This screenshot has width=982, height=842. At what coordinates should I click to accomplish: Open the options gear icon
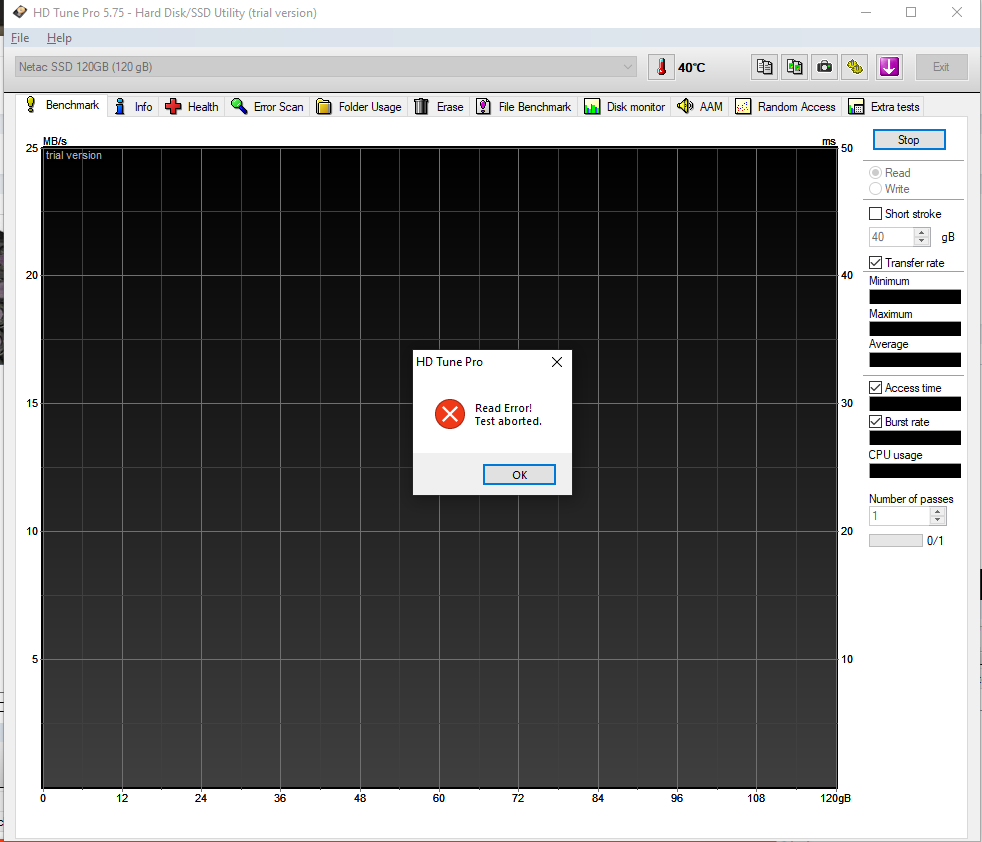855,67
